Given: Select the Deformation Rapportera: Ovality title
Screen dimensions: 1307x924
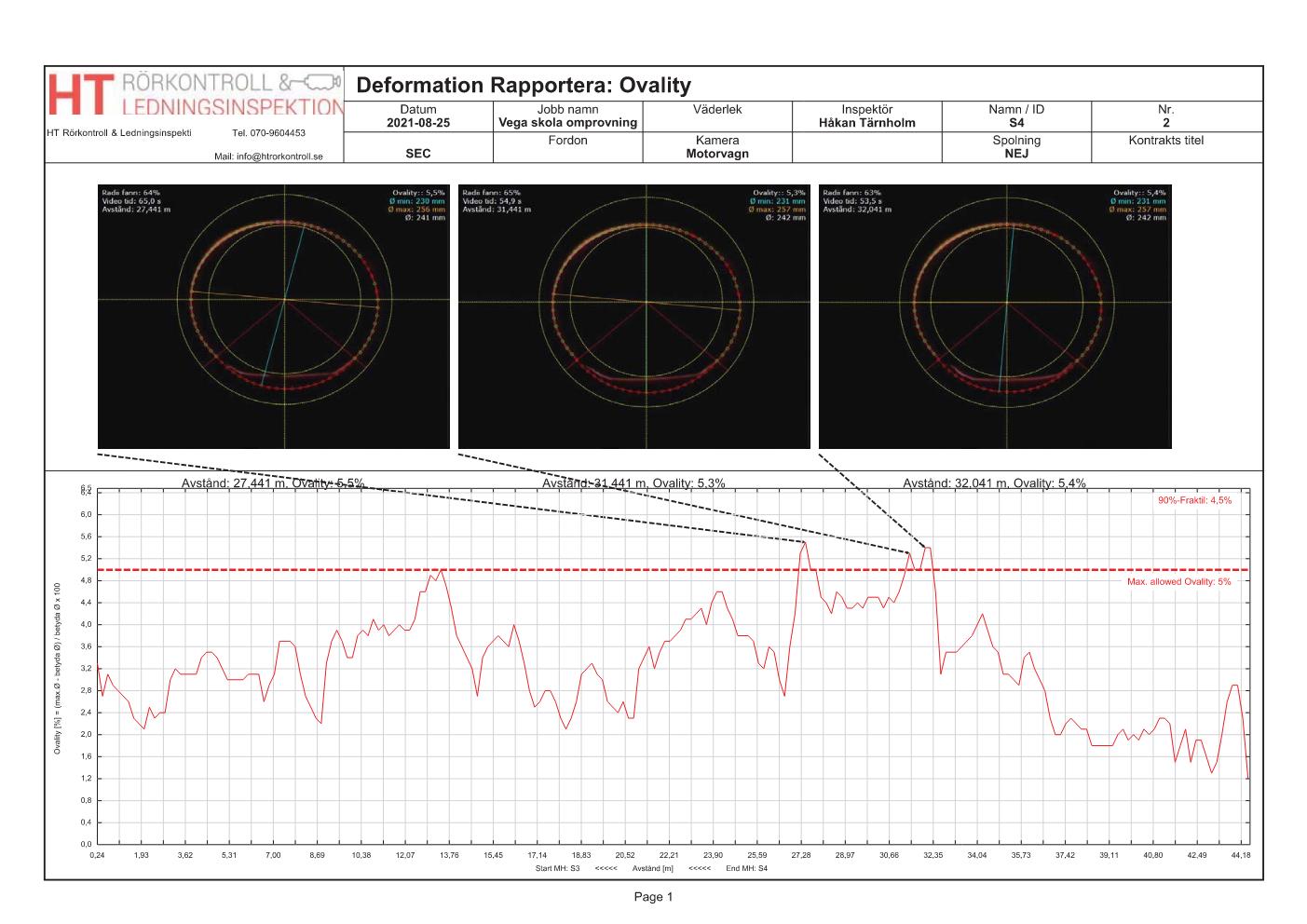Looking at the screenshot, I should click(x=524, y=86).
